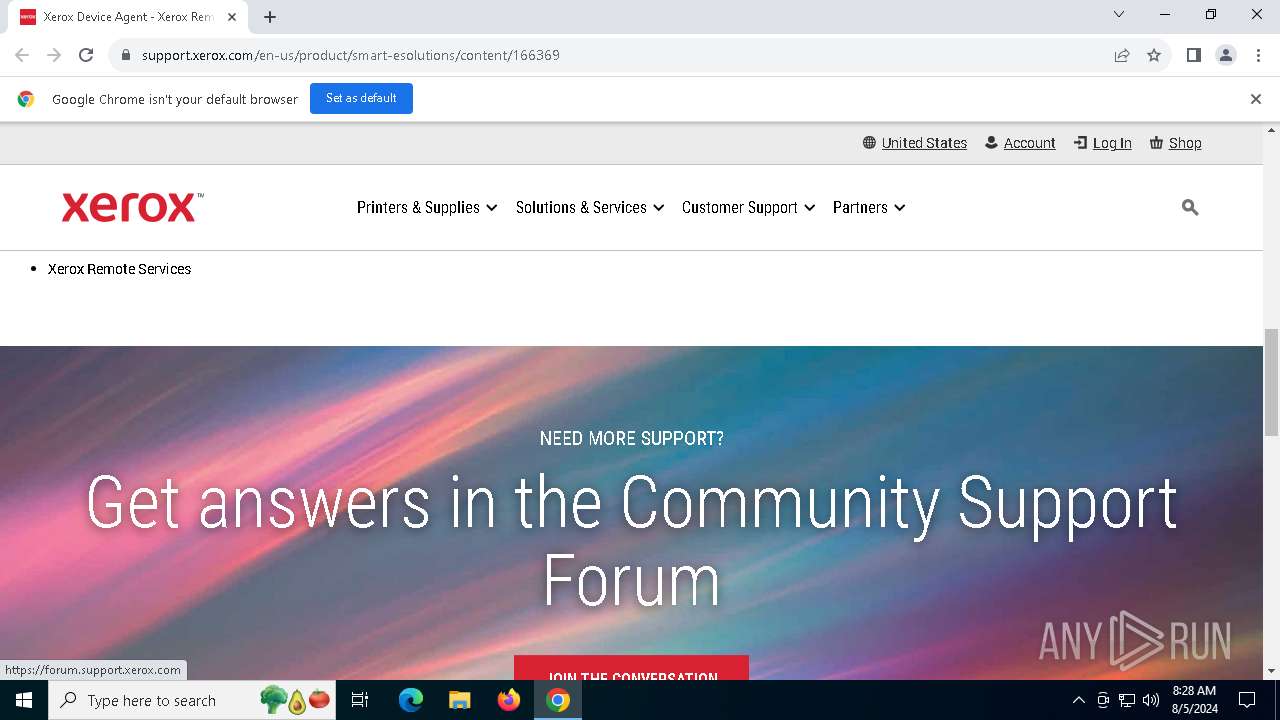Open the Windows Start menu
This screenshot has width=1280, height=720.
click(x=24, y=700)
